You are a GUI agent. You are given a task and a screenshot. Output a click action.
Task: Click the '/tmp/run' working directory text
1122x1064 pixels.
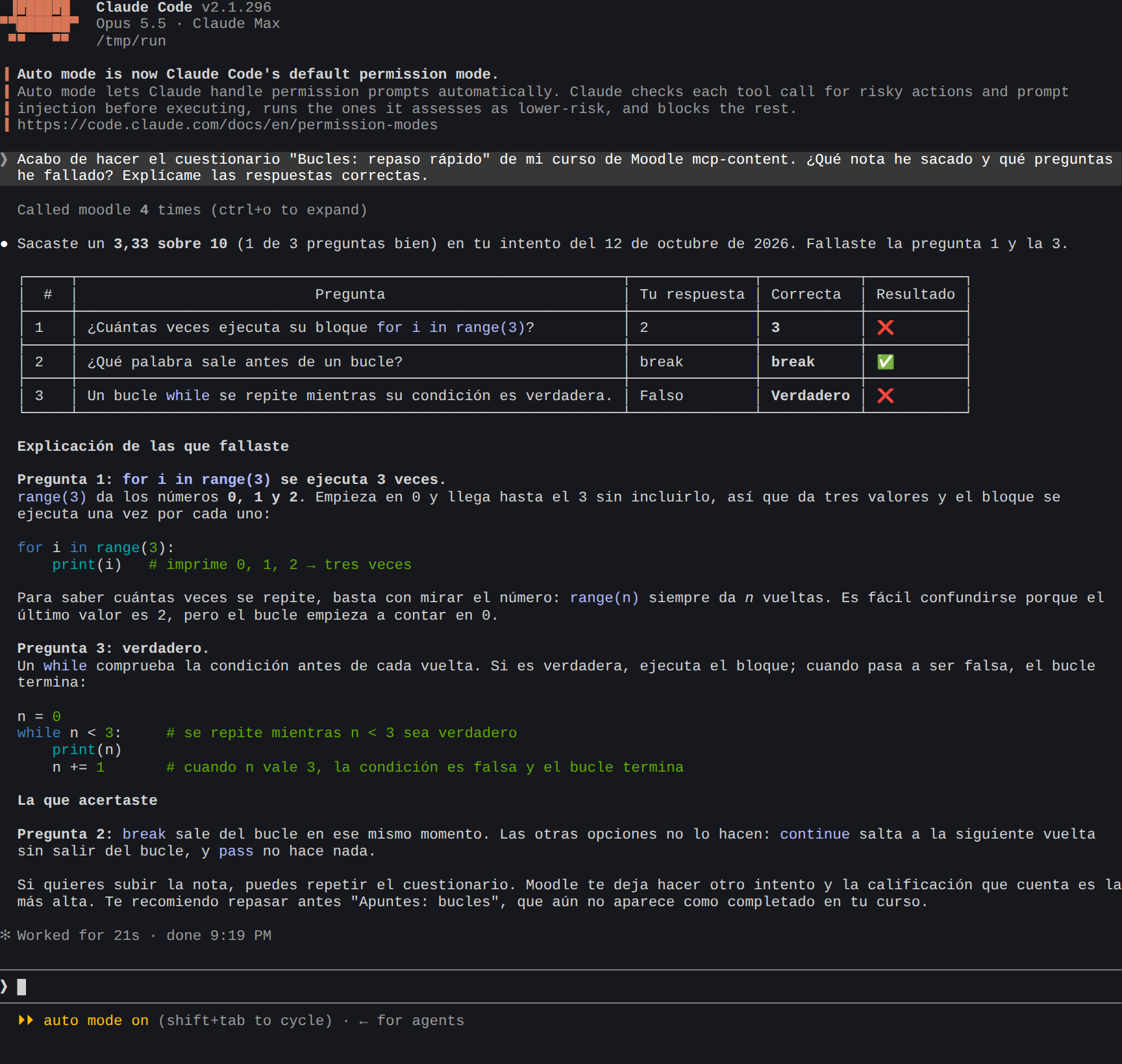pos(131,41)
